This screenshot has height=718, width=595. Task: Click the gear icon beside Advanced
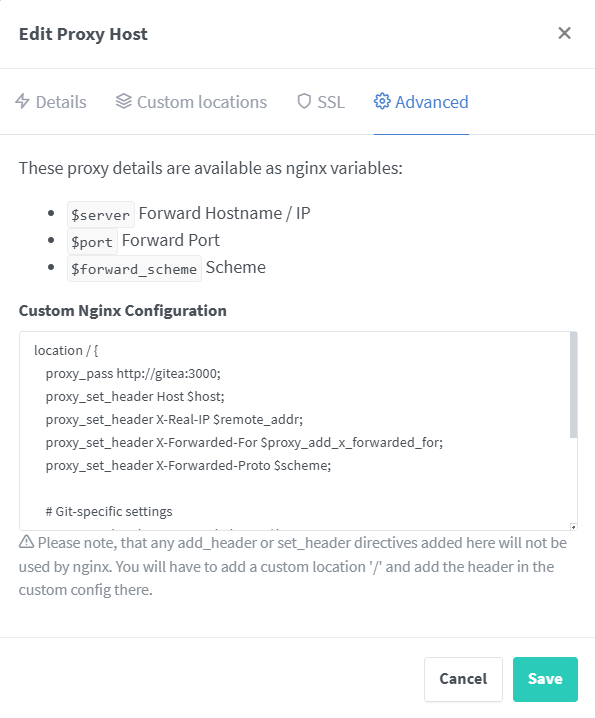(x=382, y=101)
